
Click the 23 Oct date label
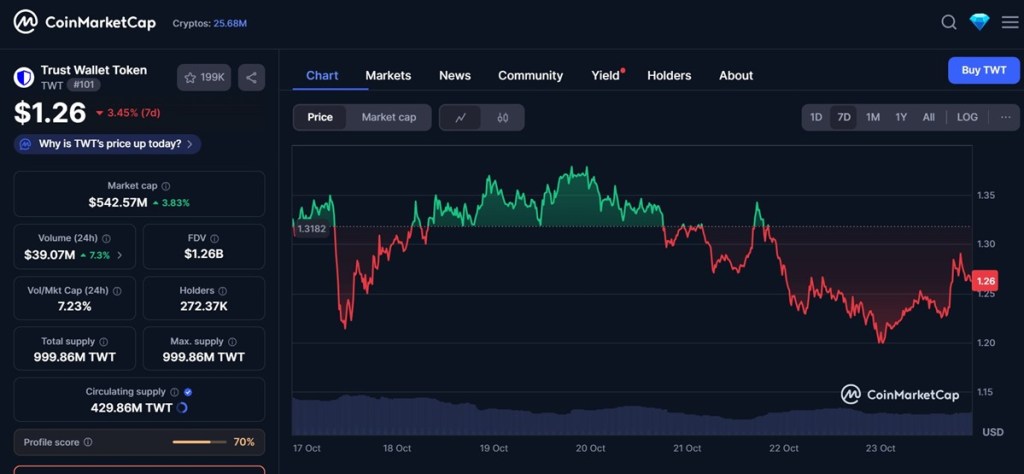point(880,449)
